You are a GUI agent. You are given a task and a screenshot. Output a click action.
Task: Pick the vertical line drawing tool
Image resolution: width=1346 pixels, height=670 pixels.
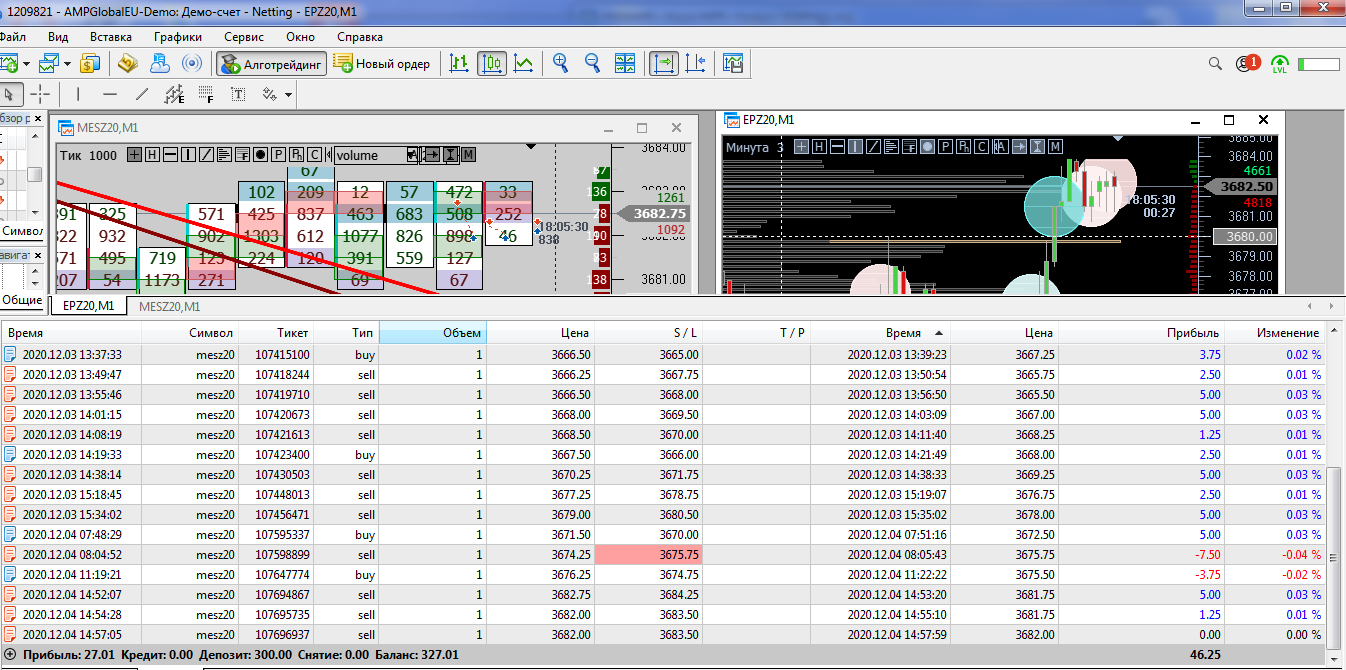[78, 94]
